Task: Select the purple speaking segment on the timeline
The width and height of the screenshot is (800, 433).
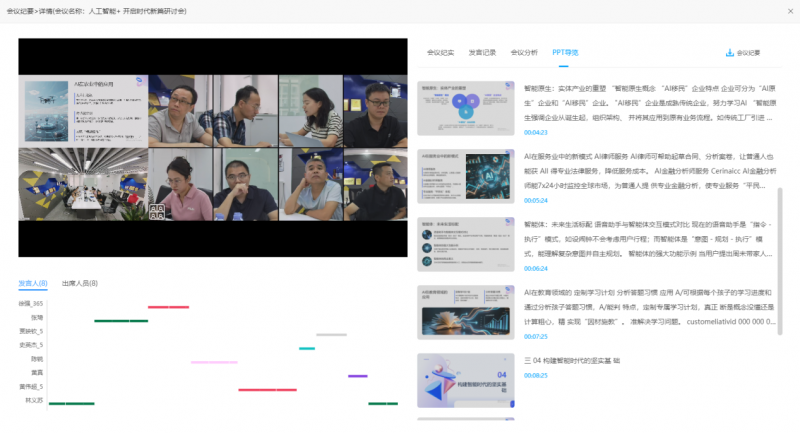Action: [x=357, y=376]
